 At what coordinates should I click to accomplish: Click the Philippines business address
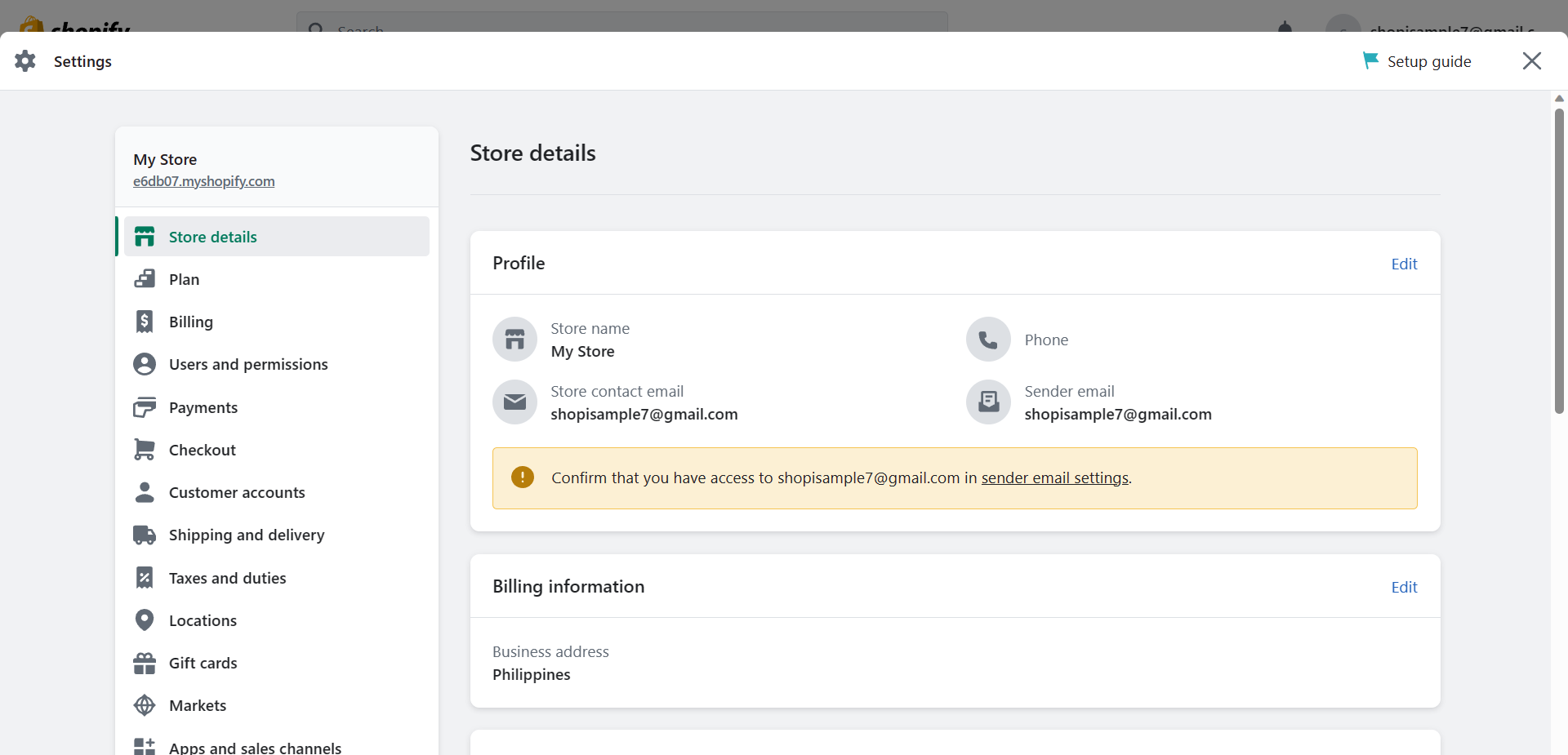532,674
